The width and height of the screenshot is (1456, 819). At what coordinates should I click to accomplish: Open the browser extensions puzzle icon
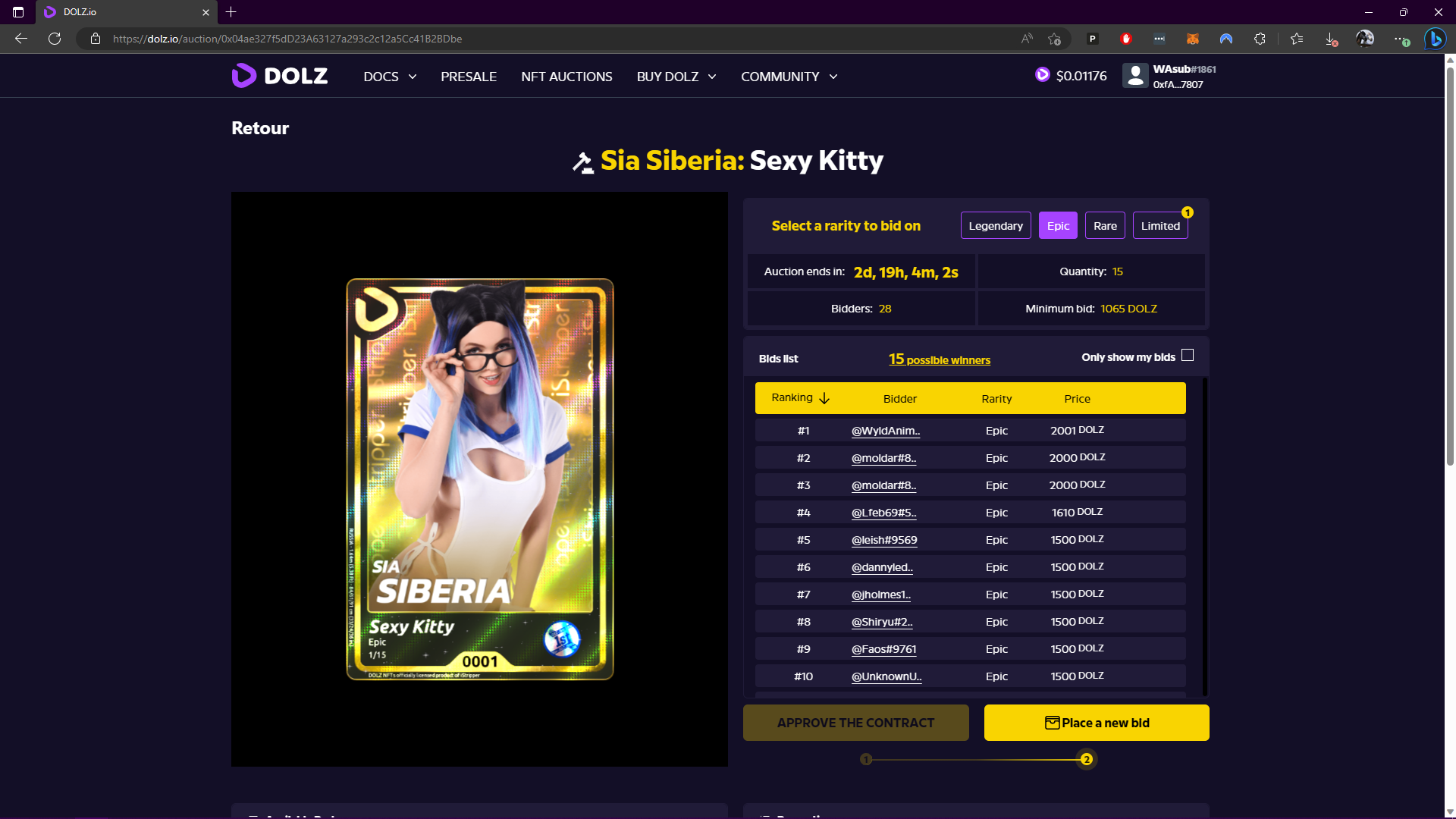pyautogui.click(x=1260, y=39)
